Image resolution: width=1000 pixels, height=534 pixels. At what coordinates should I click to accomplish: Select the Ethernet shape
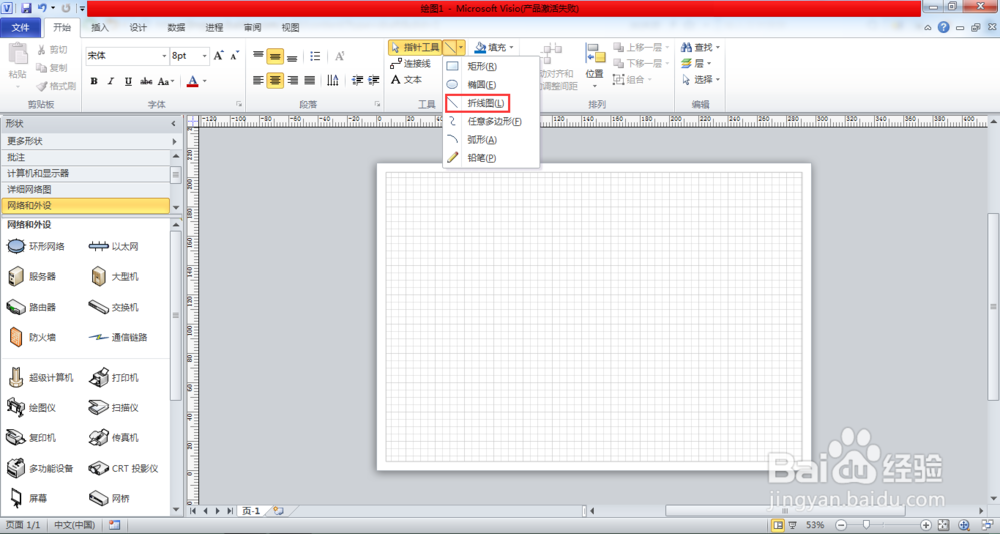click(114, 246)
